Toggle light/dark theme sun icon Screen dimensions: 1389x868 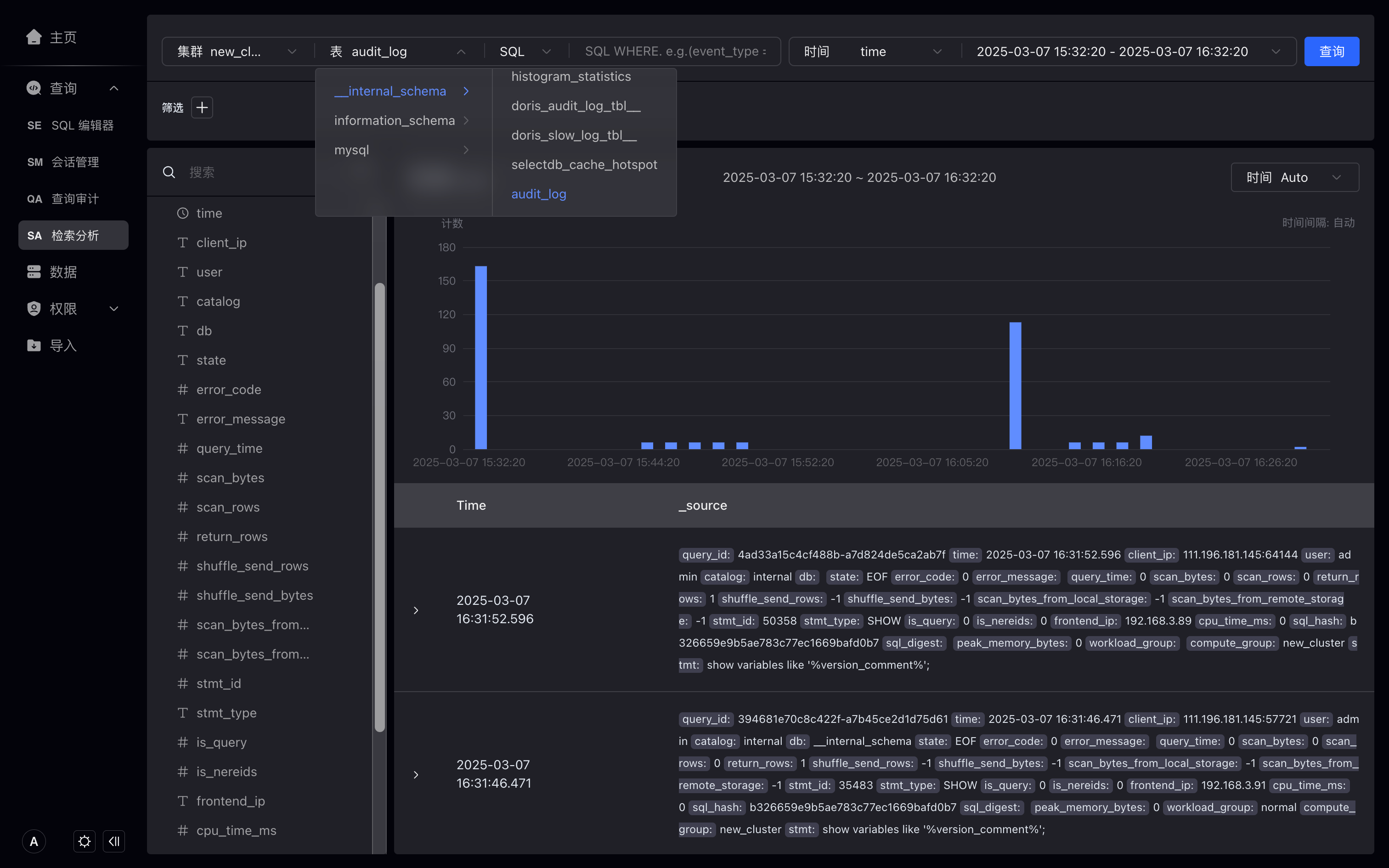click(85, 841)
